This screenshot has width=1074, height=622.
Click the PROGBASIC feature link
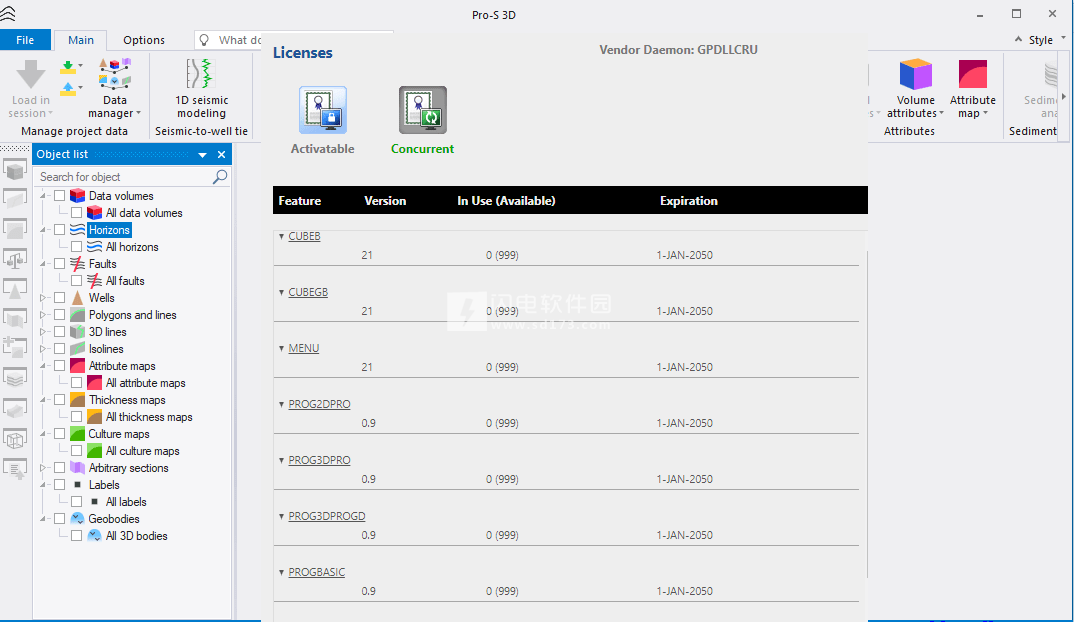(316, 573)
